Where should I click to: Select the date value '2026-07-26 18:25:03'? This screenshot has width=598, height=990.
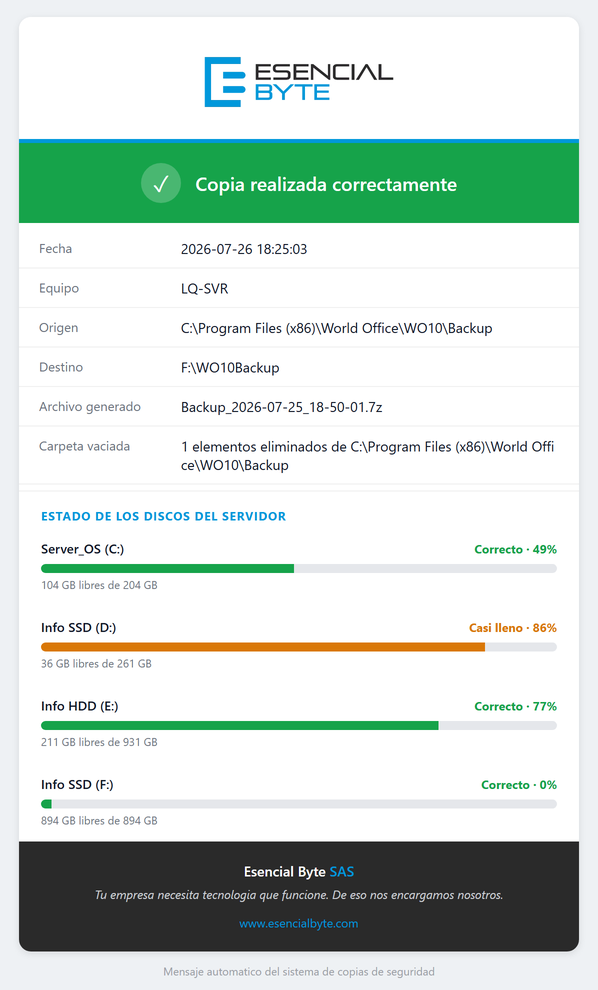(244, 249)
